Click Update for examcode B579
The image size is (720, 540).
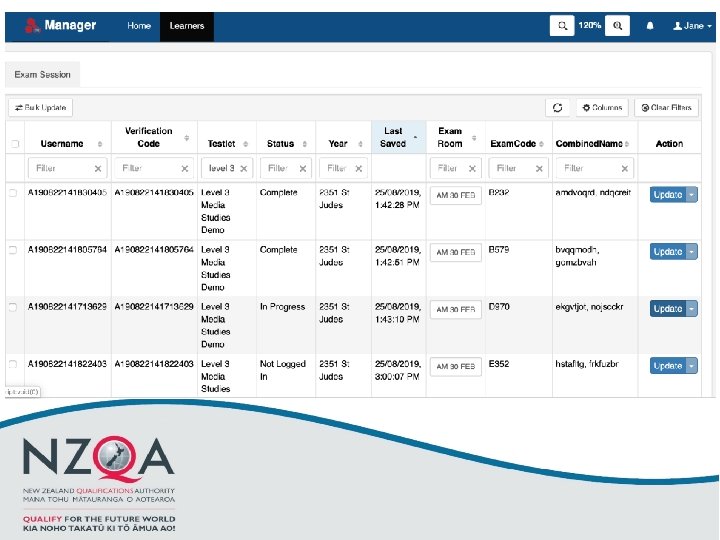tap(668, 252)
